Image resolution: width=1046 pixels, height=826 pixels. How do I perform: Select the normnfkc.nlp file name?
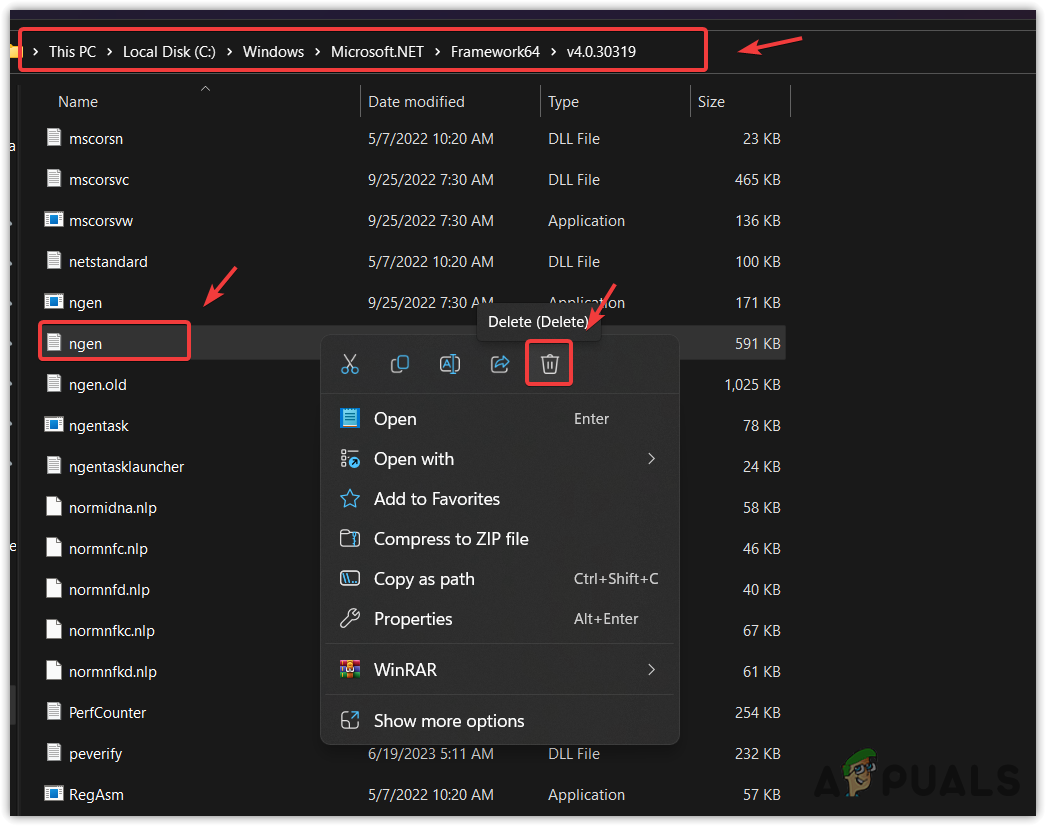[x=111, y=631]
